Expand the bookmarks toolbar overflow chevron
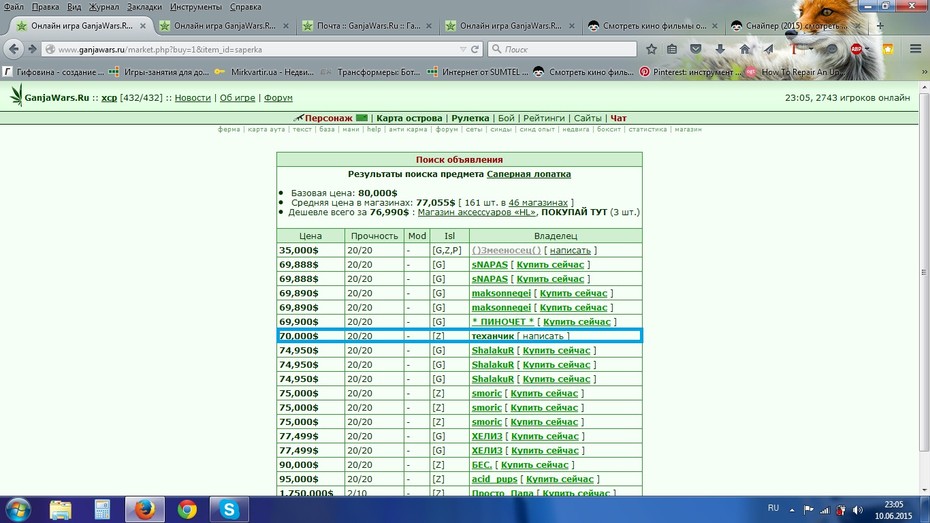Screen dimensions: 930x523 pyautogui.click(x=923, y=72)
